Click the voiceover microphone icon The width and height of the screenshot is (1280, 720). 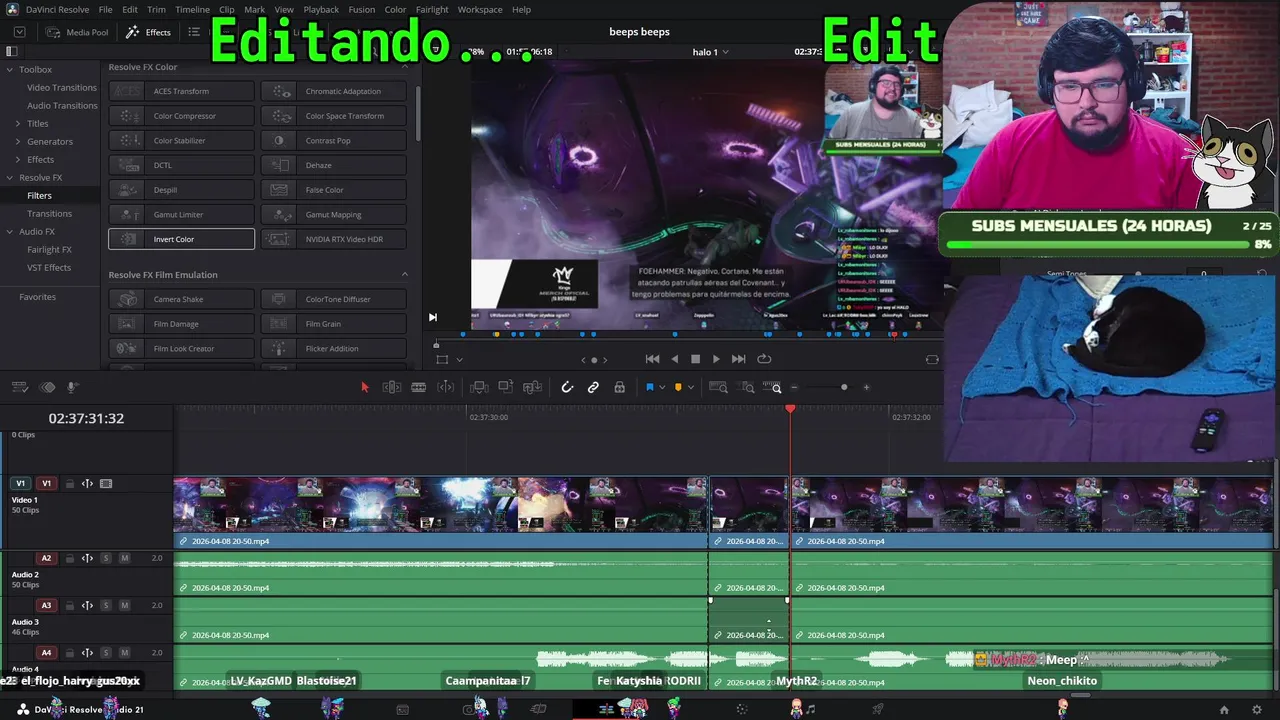72,387
